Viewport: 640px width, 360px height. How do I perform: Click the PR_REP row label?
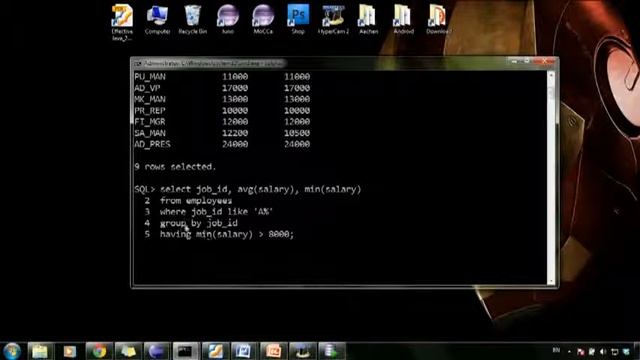[x=150, y=111]
